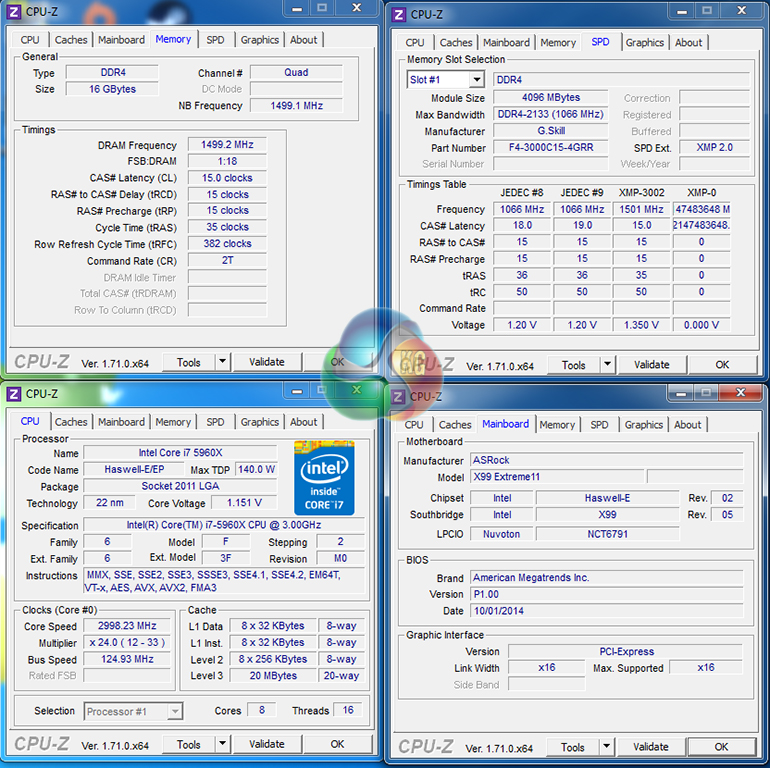Click CPU-Z app icon in Memory window title bar

coord(14,11)
